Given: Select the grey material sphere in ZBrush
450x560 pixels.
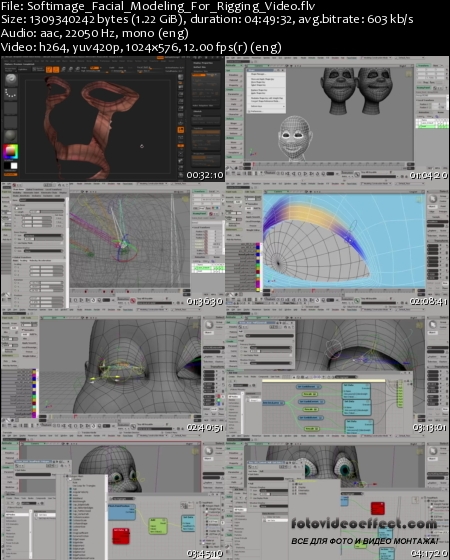Looking at the screenshot, I should [x=11, y=136].
